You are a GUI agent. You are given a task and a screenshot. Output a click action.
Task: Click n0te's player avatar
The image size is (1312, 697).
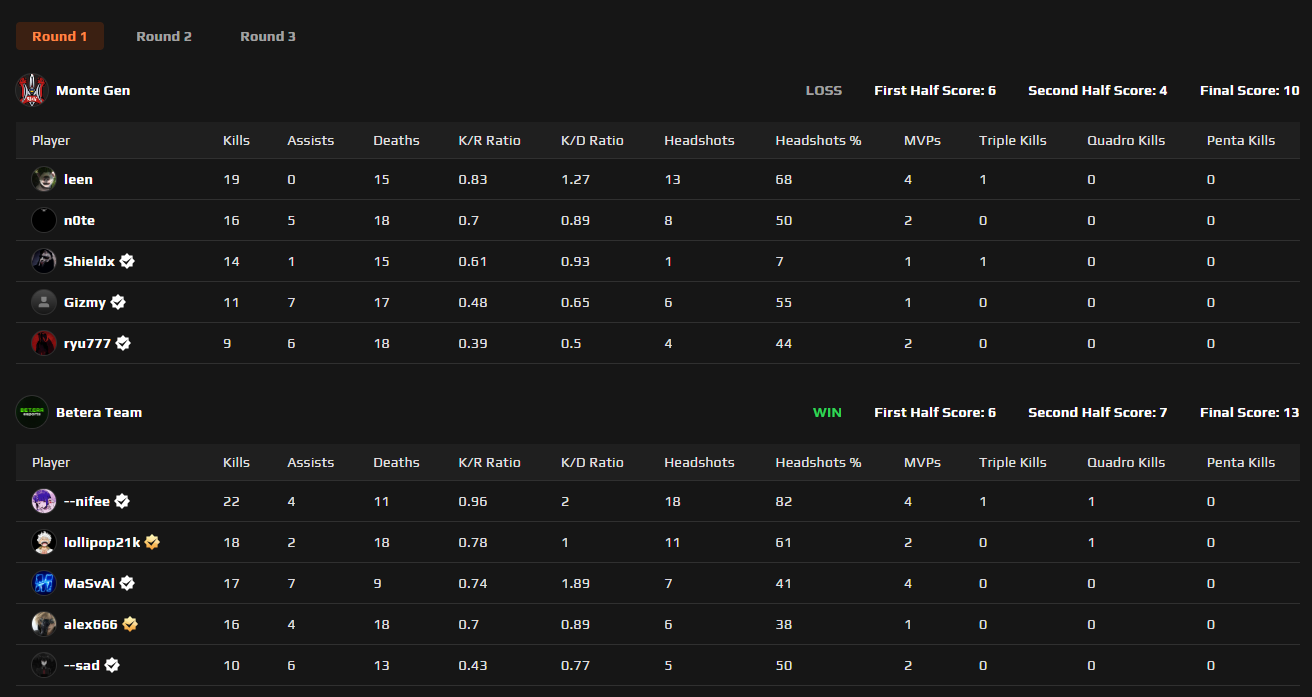[44, 221]
